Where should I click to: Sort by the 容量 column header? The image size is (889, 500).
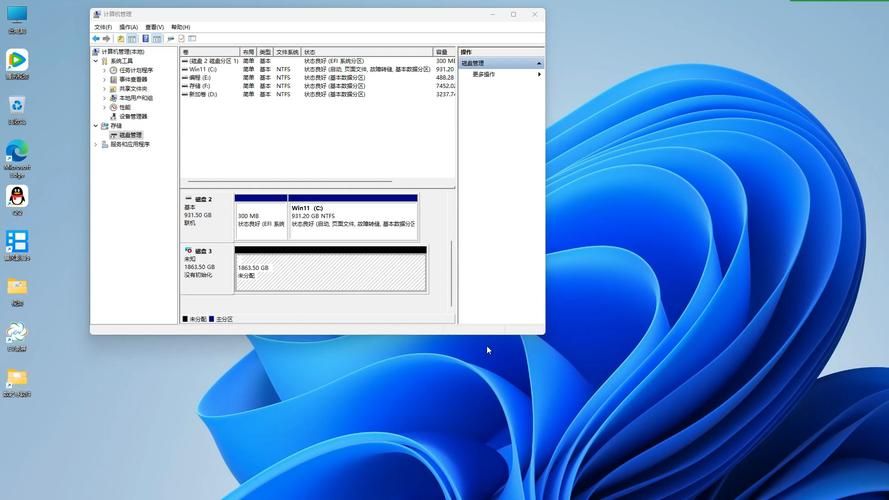pyautogui.click(x=444, y=52)
